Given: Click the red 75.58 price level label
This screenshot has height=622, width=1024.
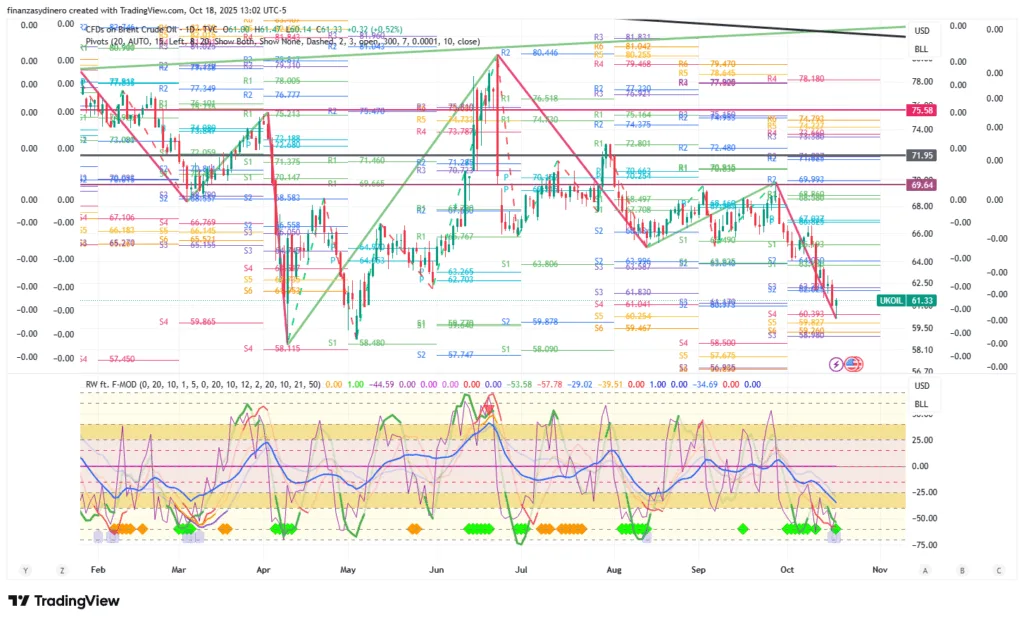Looking at the screenshot, I should [x=921, y=111].
